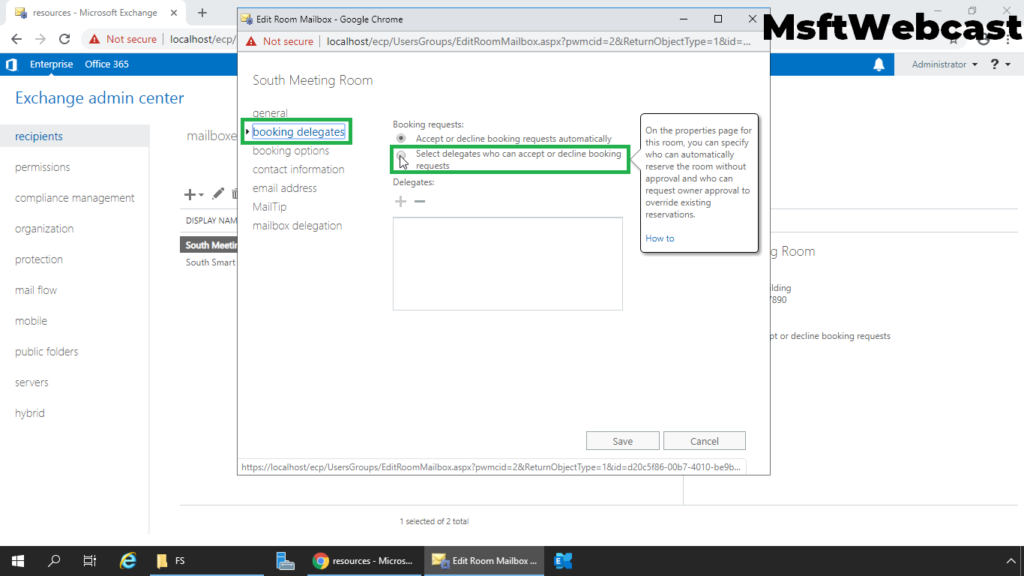
Task: Show hidden system tray icons chevron
Action: 1010,560
